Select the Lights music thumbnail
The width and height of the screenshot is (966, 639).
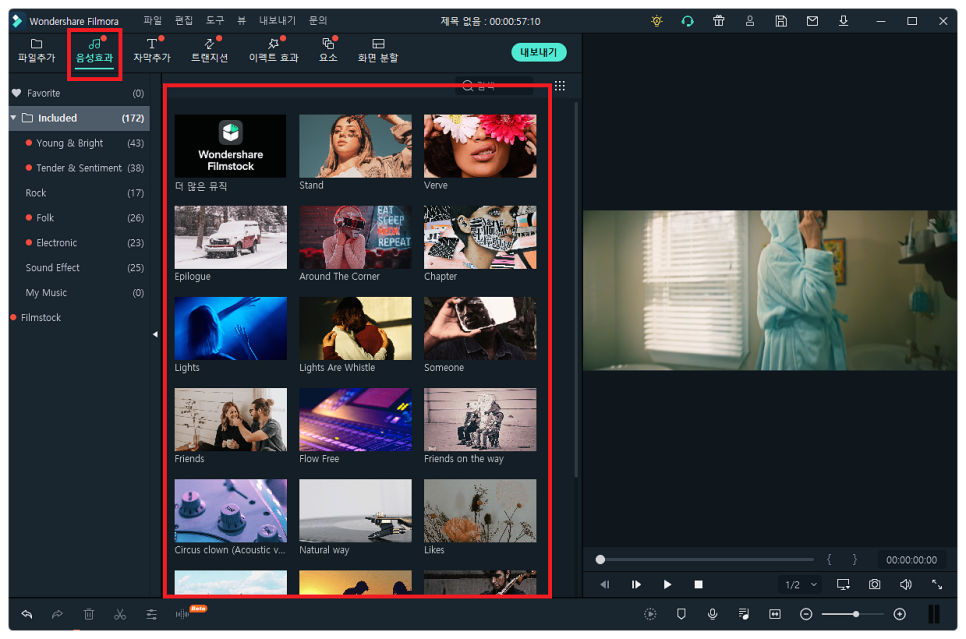pos(230,328)
